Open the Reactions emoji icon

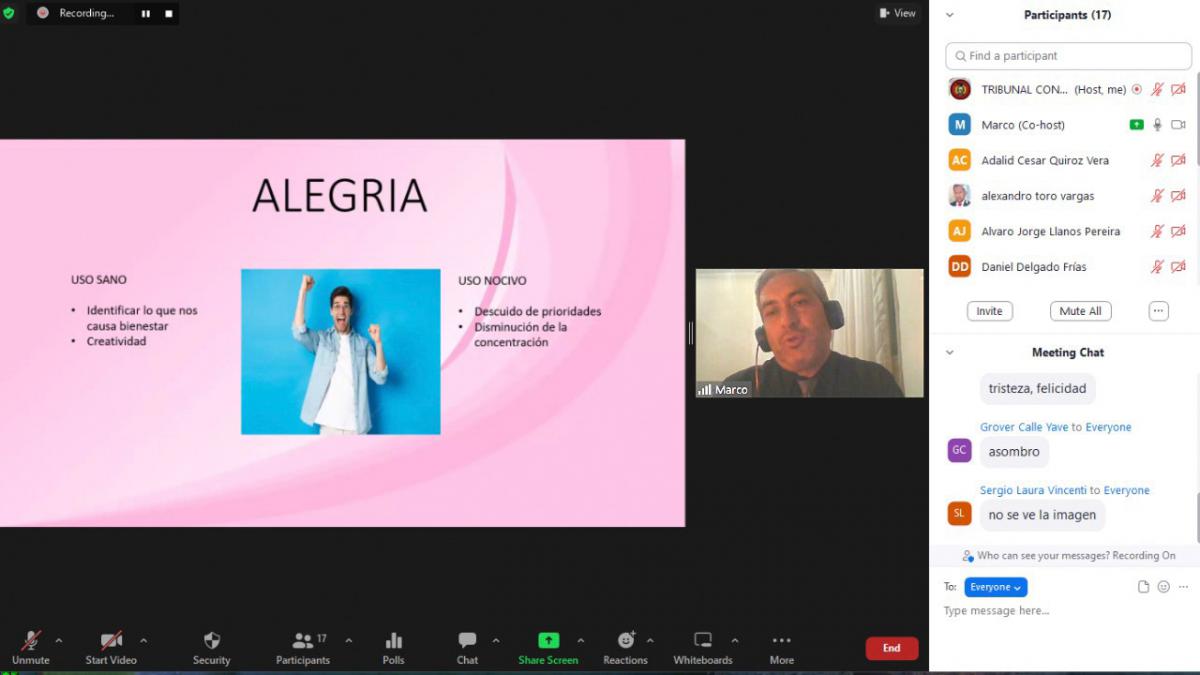coord(626,641)
